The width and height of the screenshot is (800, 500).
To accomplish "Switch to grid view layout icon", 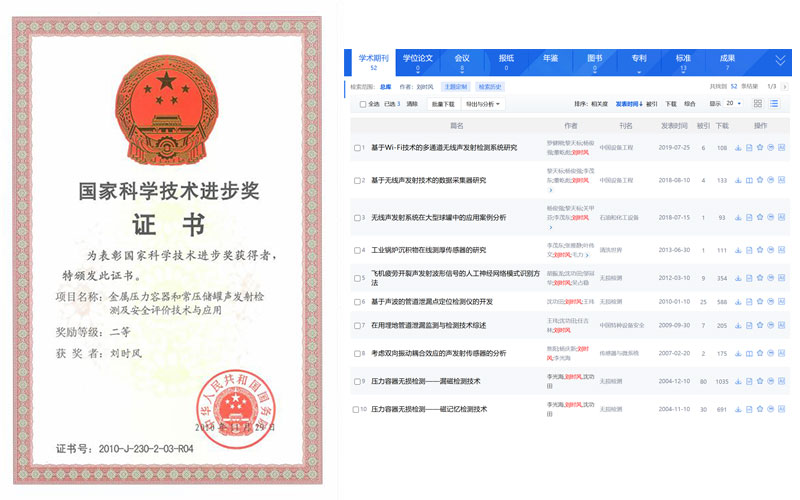I will click(758, 104).
